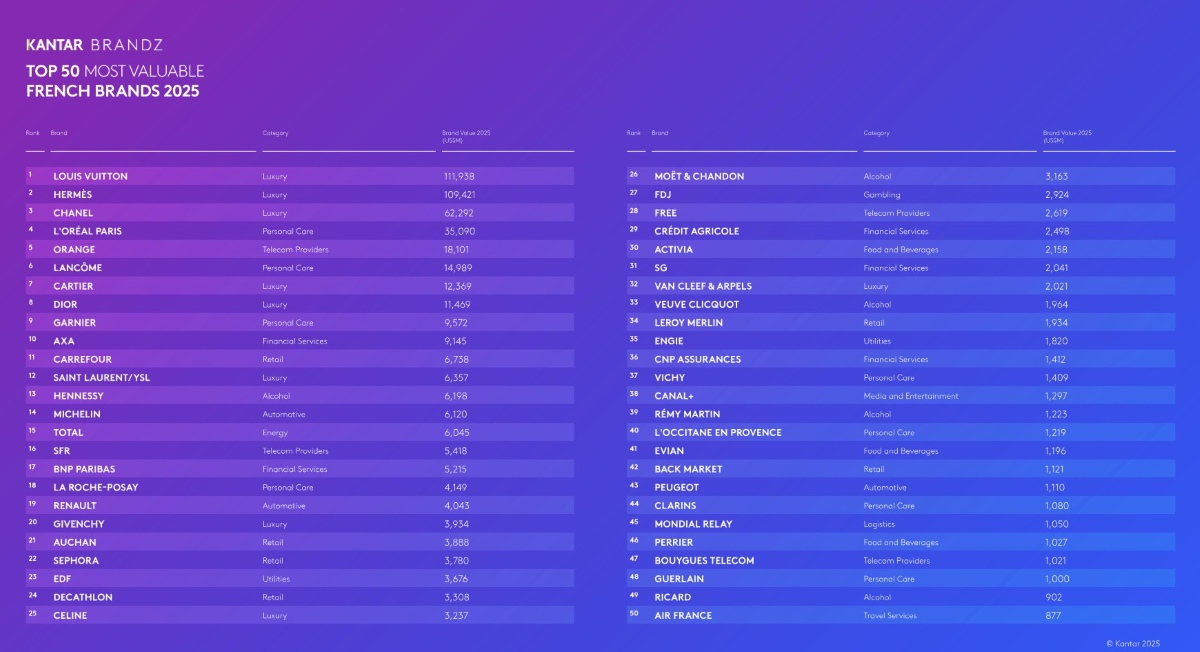
Task: Click the LEROY MERLIN brand name
Action: tap(689, 322)
